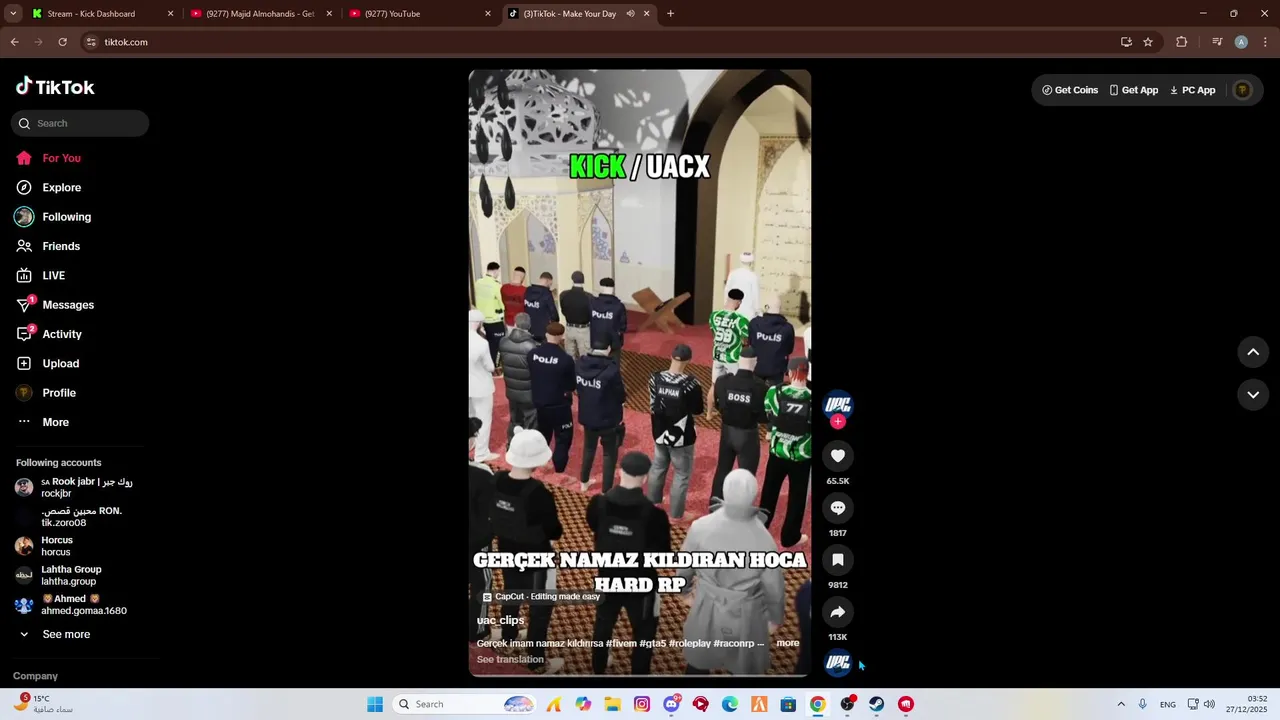Viewport: 1280px width, 720px height.
Task: Open the browser extensions menu
Action: (1182, 42)
